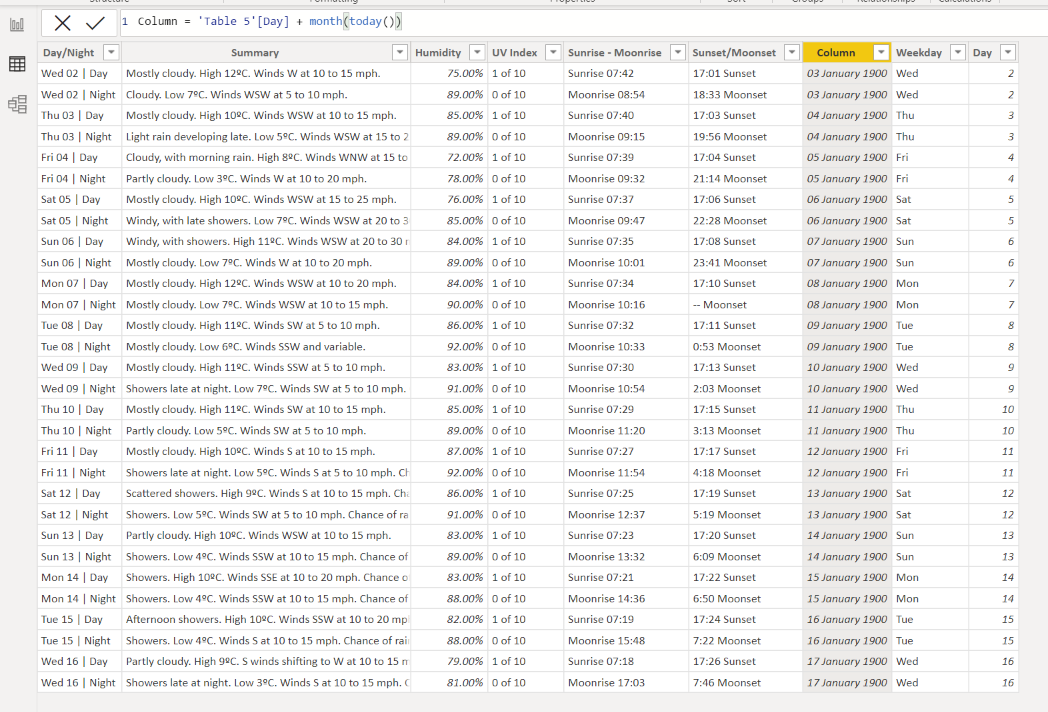Select the "Sunrise 07:18" cell
This screenshot has height=712, width=1048.
tap(626, 661)
